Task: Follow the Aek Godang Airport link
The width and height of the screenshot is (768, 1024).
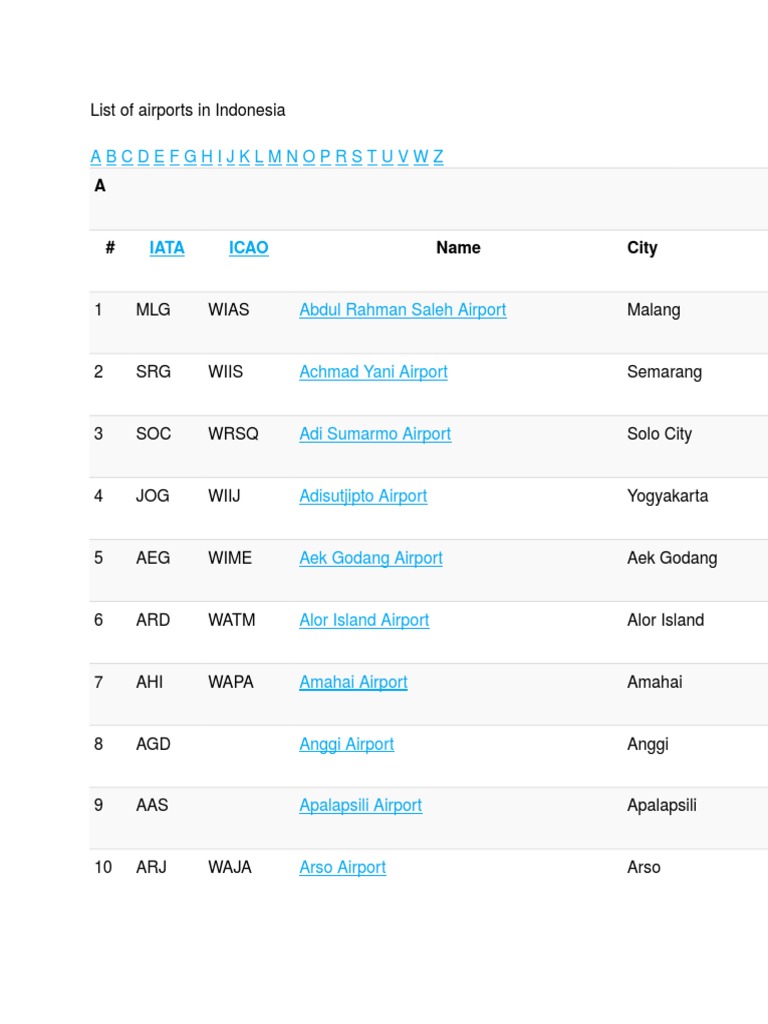Action: pos(370,558)
